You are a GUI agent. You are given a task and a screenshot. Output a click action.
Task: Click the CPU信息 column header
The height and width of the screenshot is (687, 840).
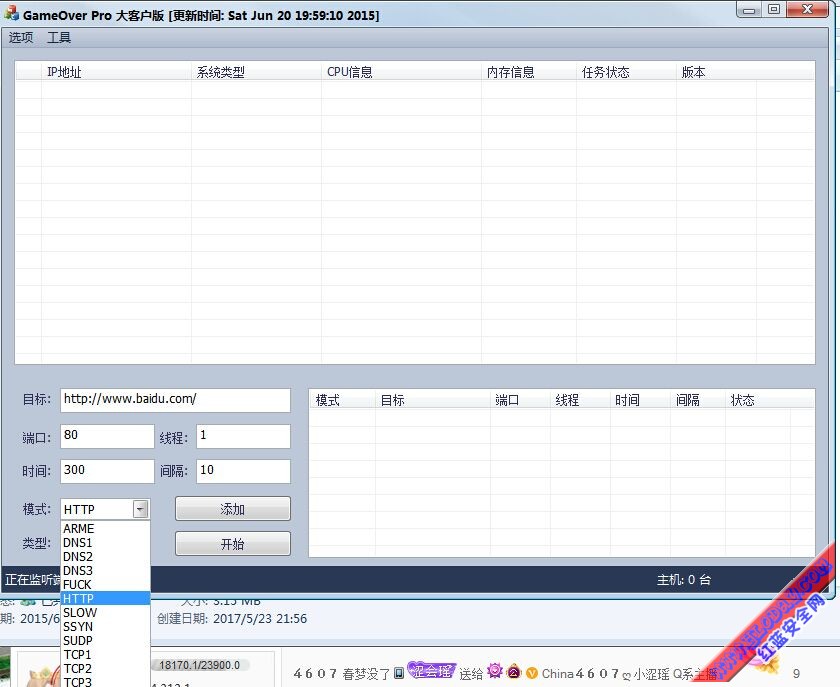coord(401,72)
